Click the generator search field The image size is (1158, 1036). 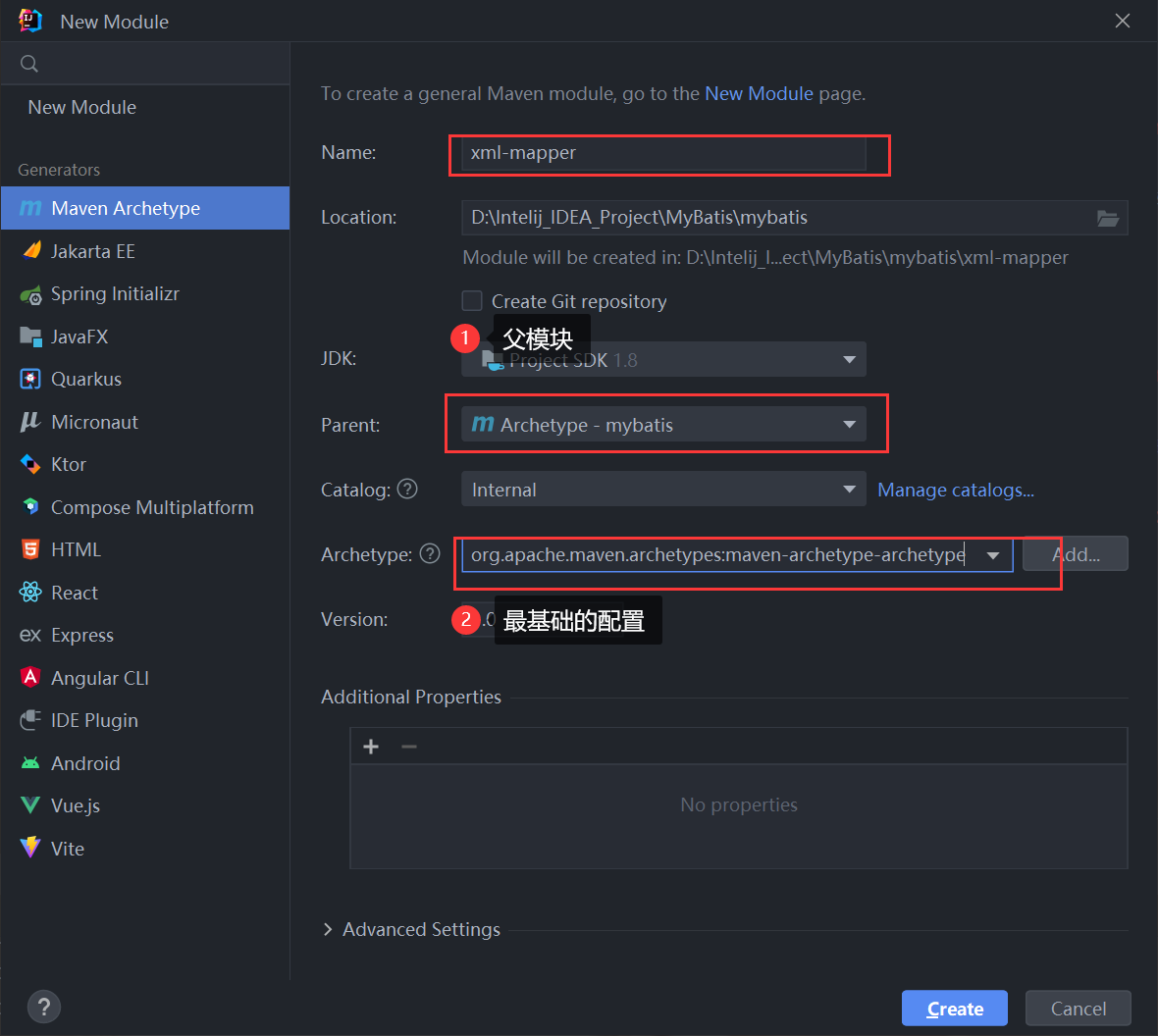click(x=145, y=64)
